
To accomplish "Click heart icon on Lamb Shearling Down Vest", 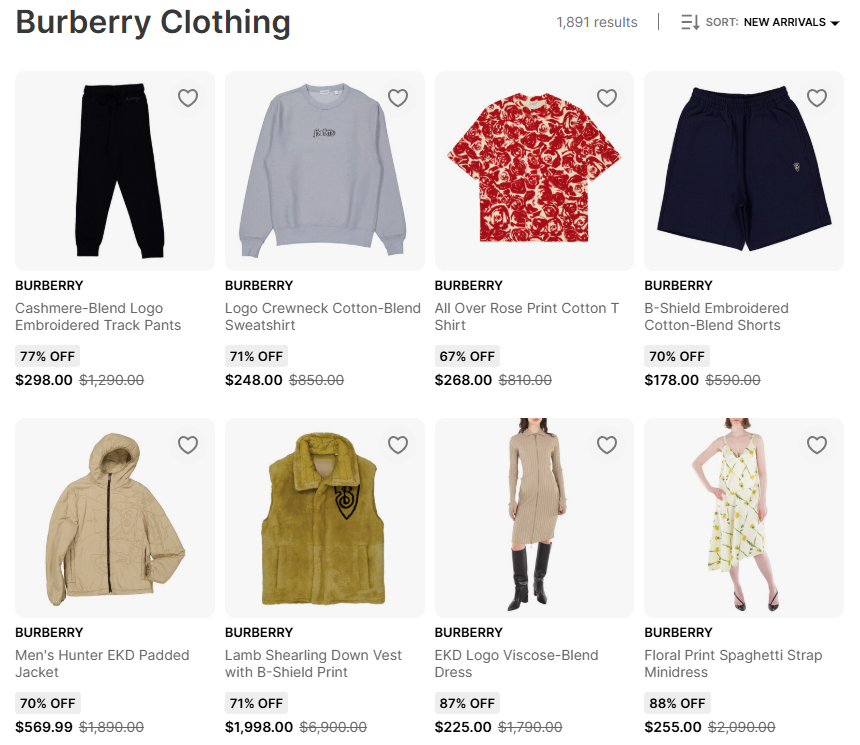I will [x=398, y=445].
